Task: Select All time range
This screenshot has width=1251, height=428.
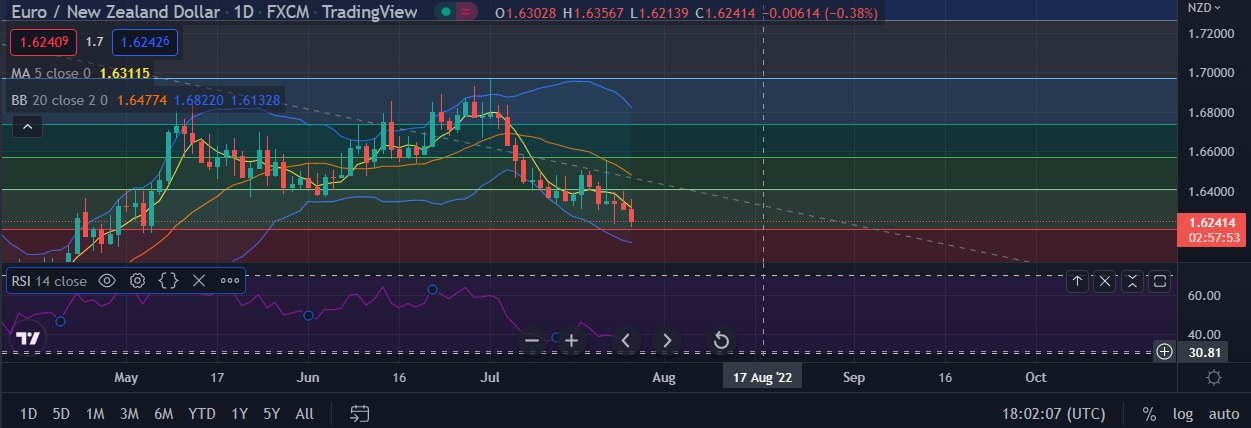Action: point(305,413)
